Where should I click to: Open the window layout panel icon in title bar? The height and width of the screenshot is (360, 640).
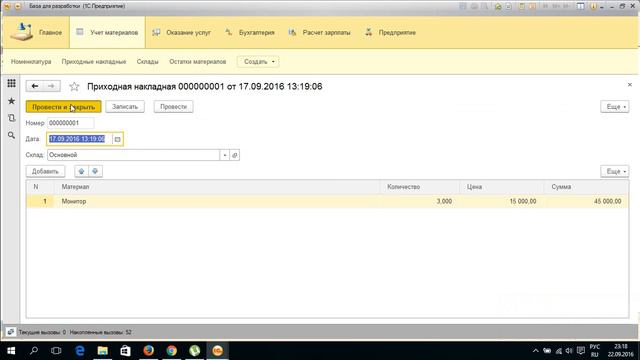point(580,6)
